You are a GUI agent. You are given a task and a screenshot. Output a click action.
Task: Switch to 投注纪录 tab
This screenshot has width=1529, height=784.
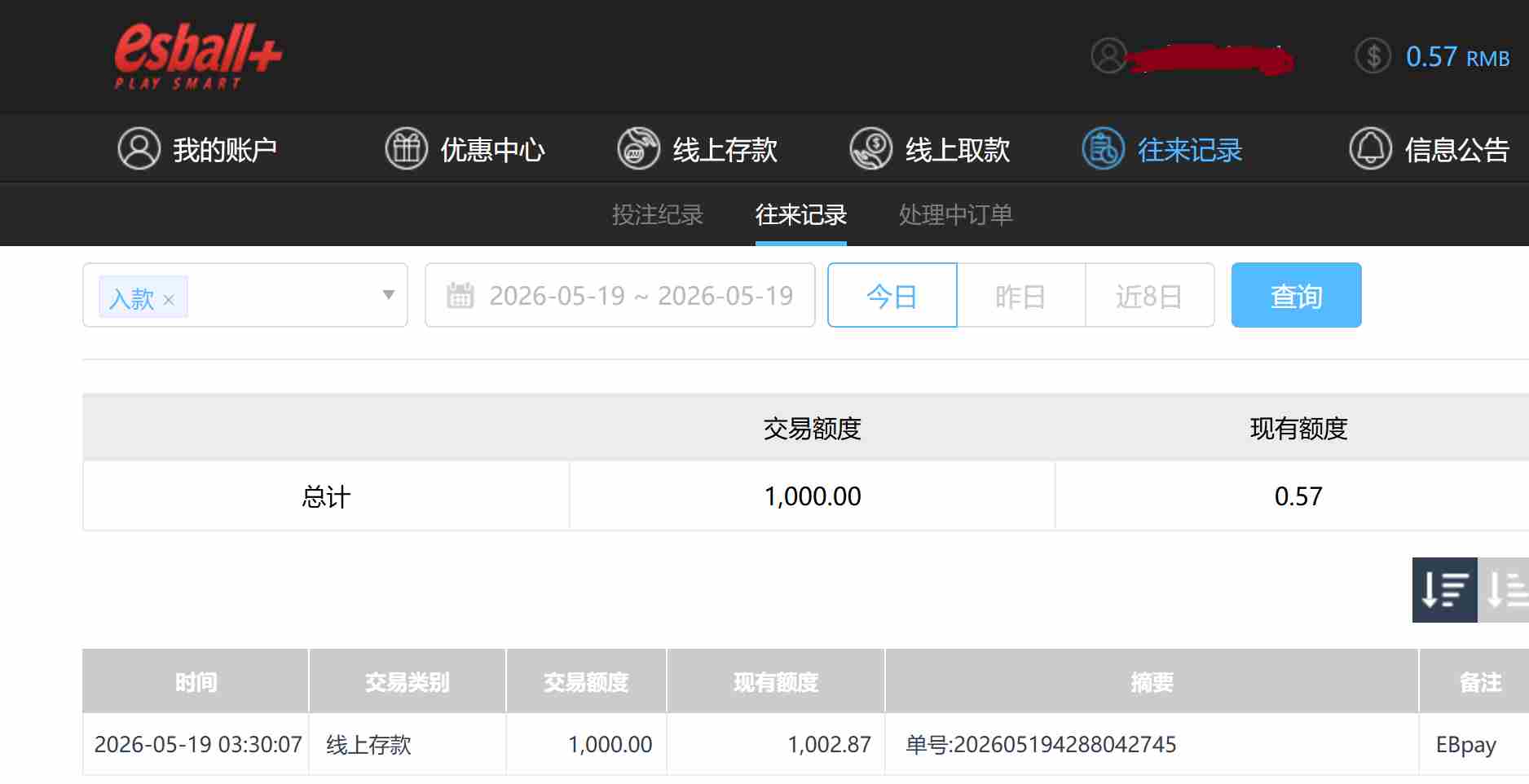click(658, 214)
